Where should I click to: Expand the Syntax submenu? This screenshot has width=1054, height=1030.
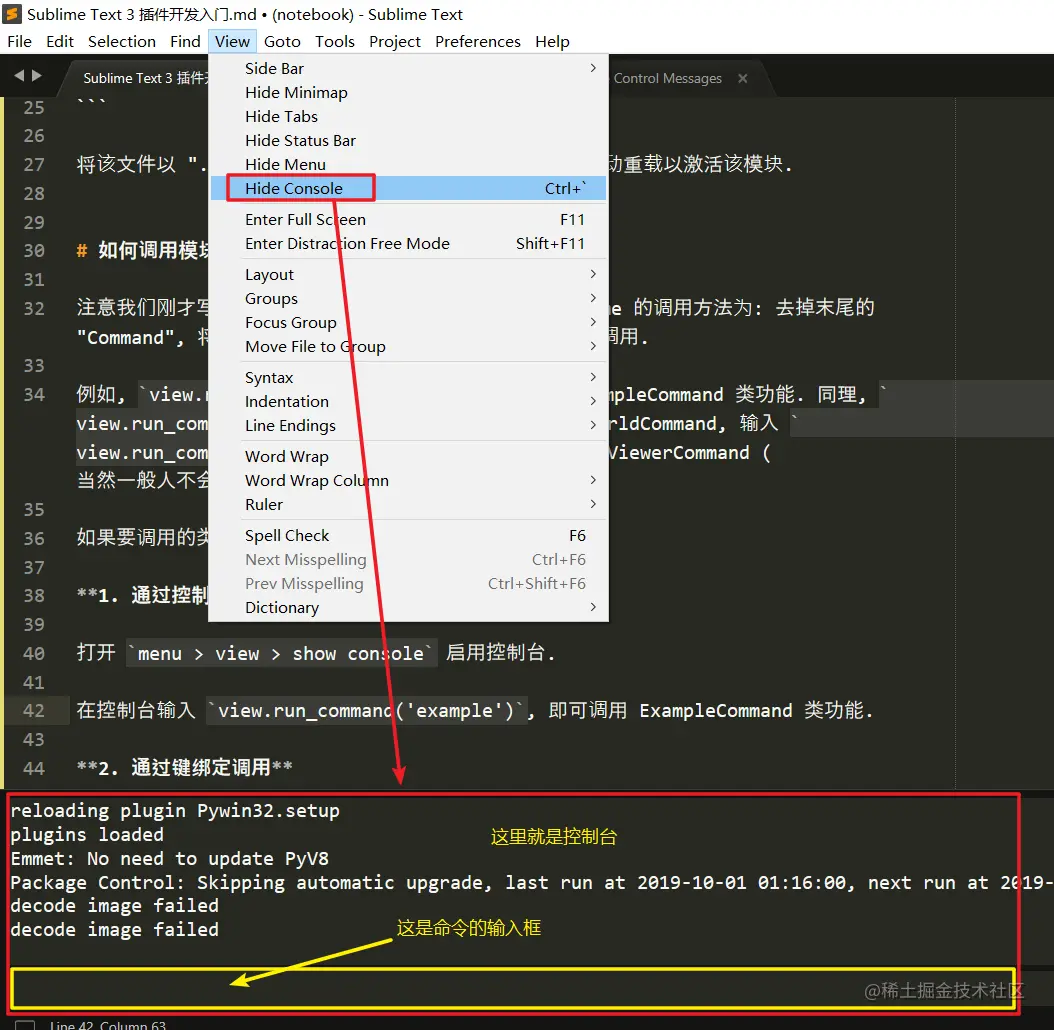[408, 378]
